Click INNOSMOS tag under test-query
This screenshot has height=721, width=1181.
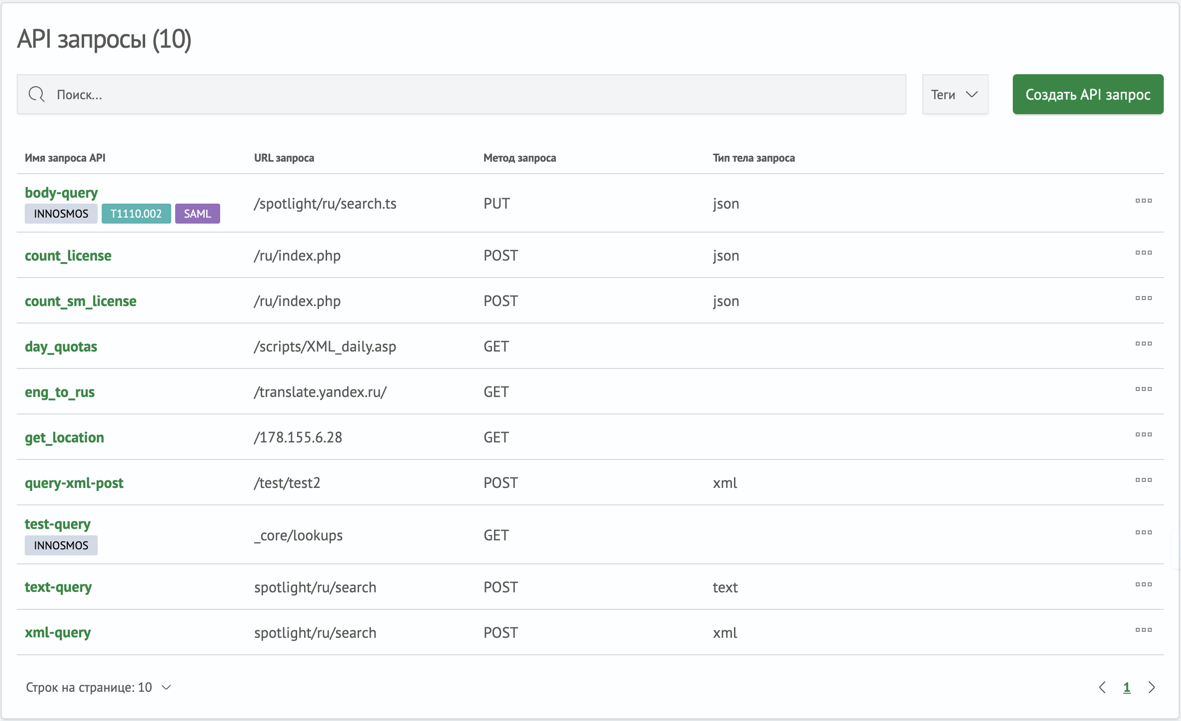61,545
